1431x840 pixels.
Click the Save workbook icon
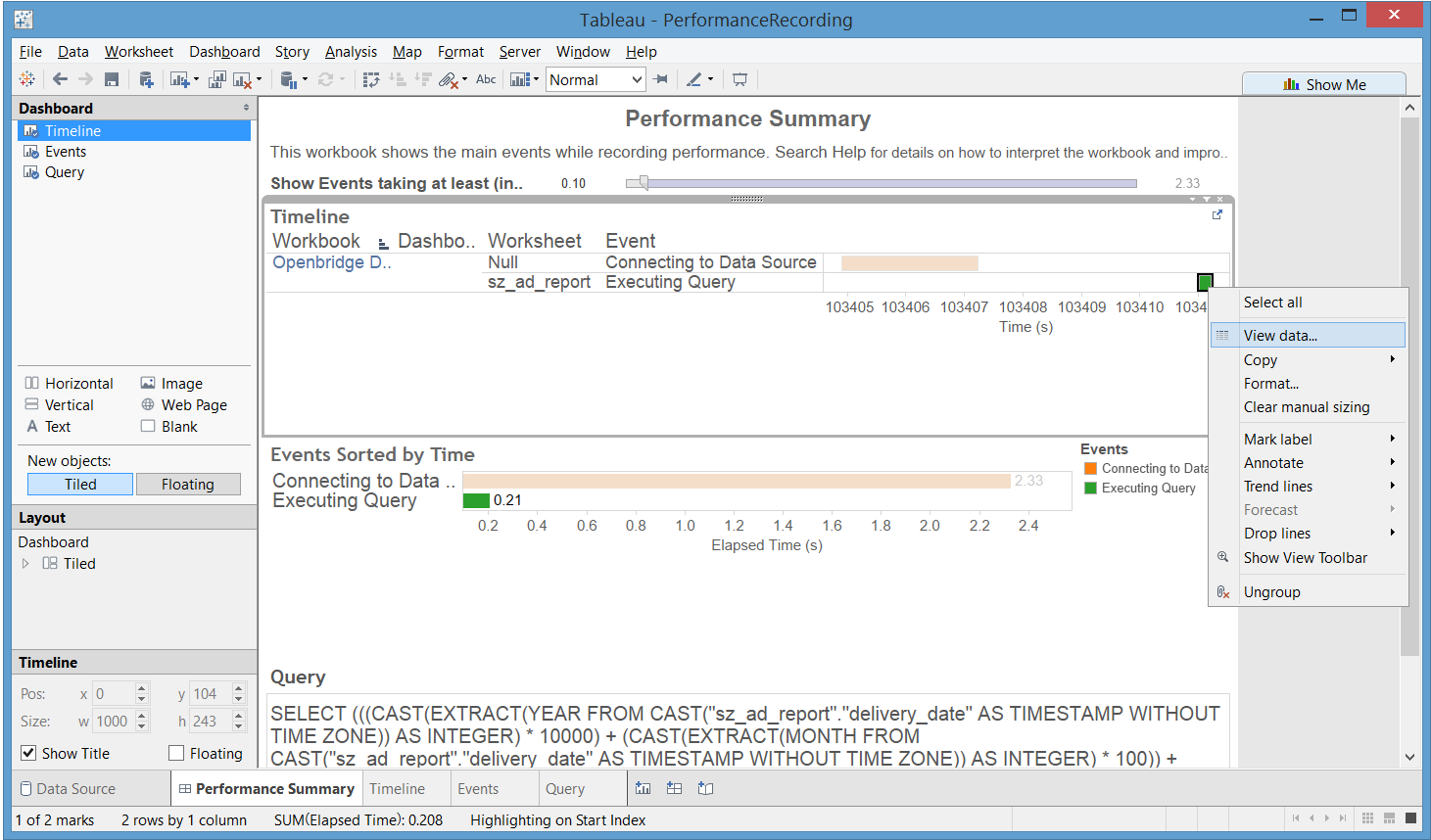(111, 79)
